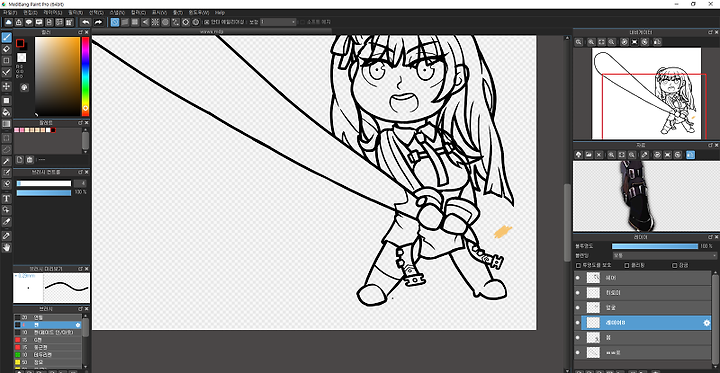
Task: Open the 파일 menu
Action: click(10, 13)
